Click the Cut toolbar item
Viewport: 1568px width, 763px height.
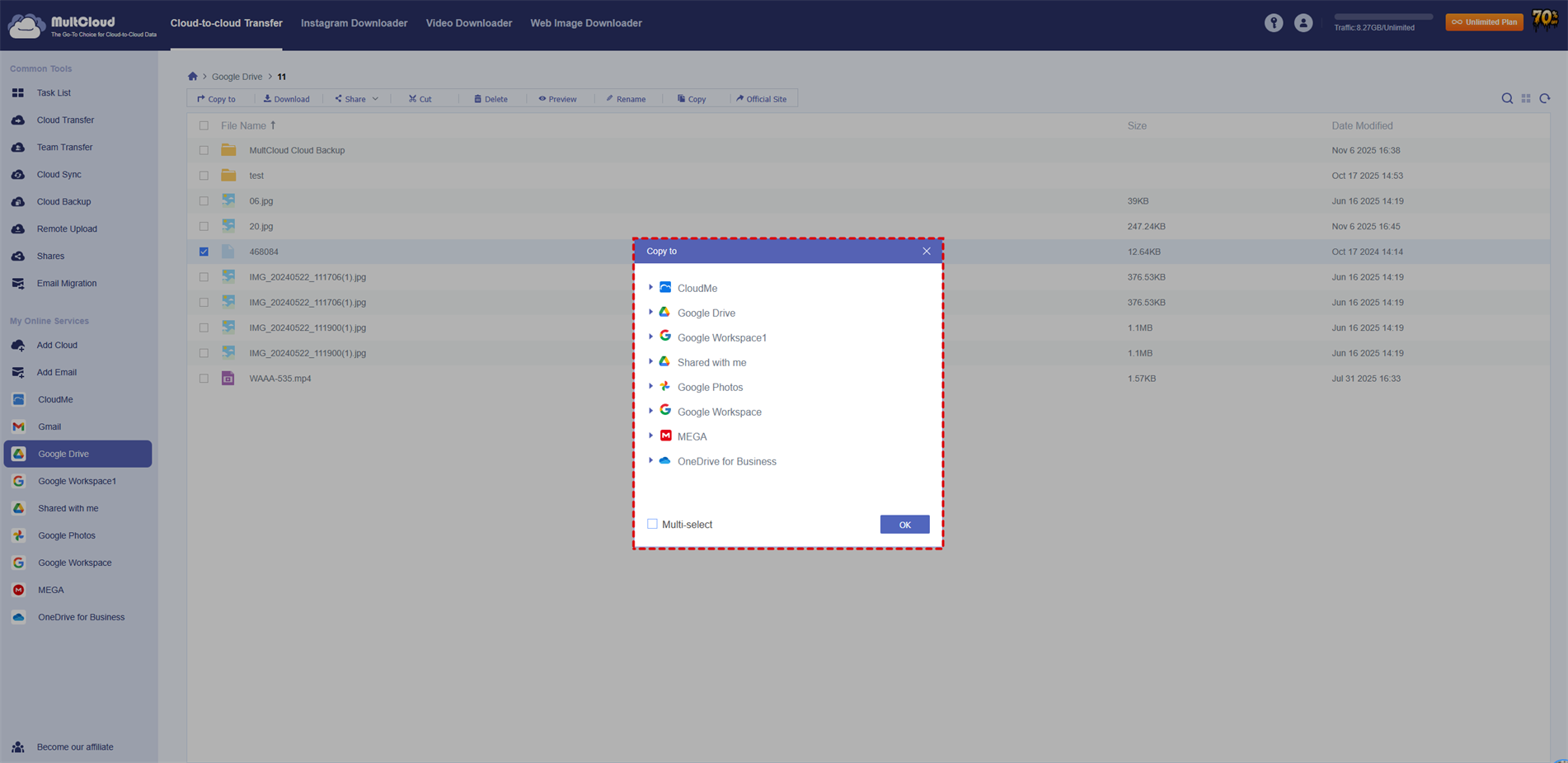coord(420,99)
